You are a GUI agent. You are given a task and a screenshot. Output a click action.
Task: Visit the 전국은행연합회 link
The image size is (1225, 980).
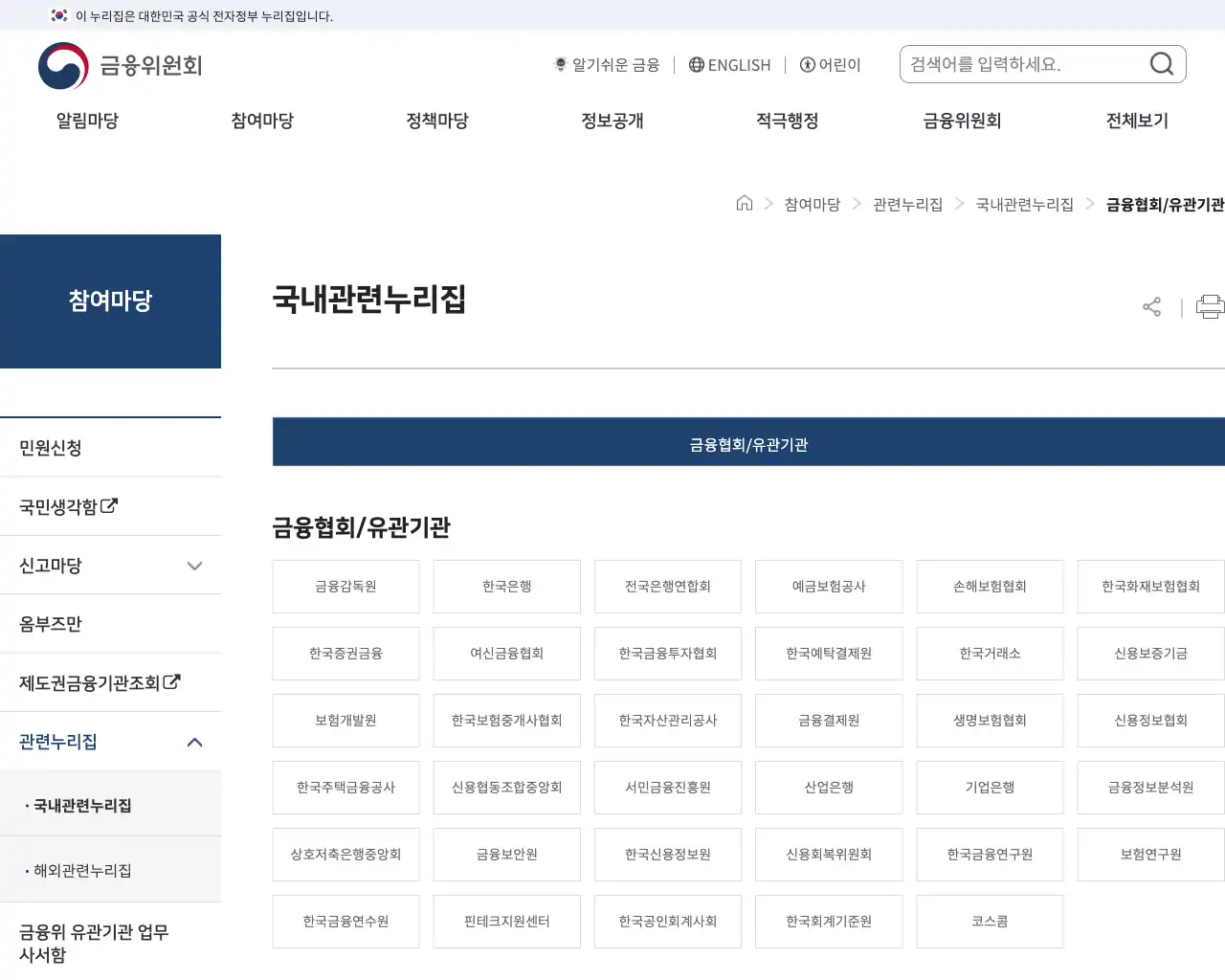668,587
